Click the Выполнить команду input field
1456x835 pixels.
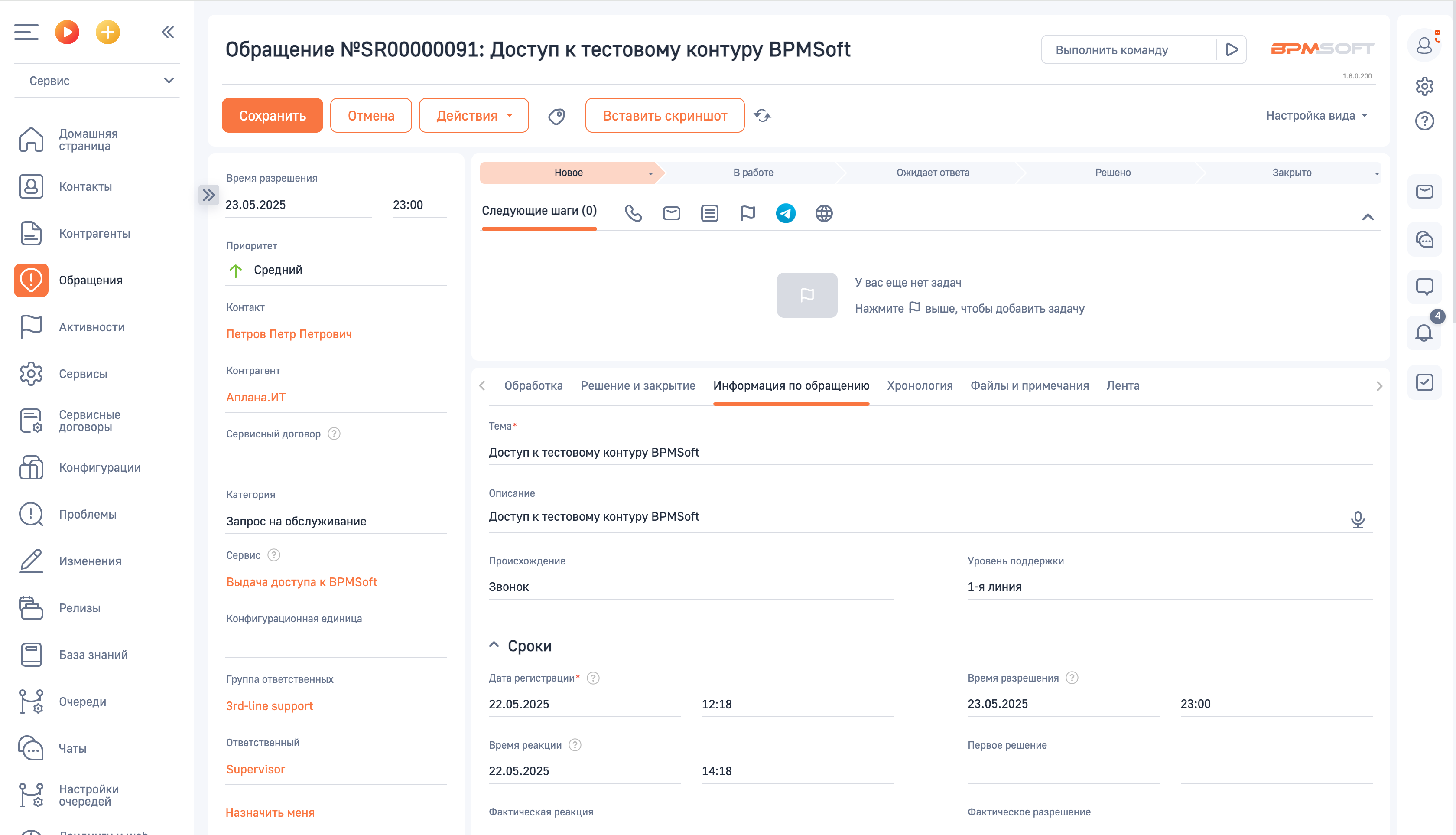tap(1128, 50)
